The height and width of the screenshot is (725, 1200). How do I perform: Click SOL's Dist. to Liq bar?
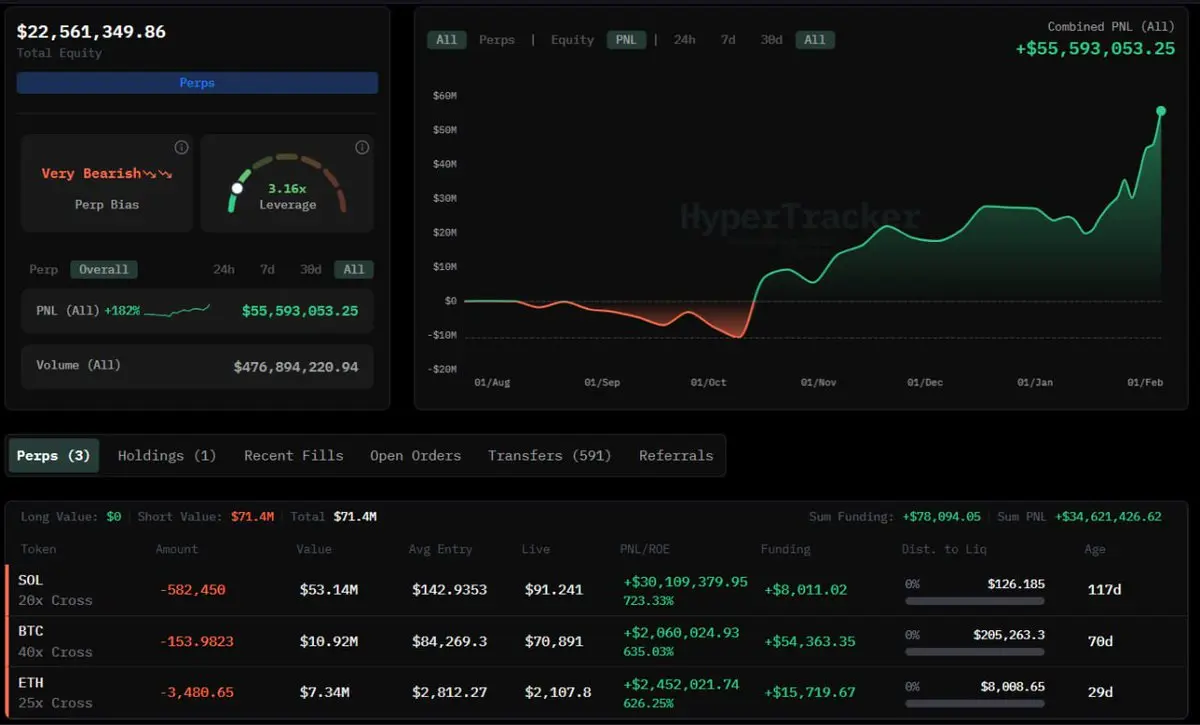(x=974, y=601)
